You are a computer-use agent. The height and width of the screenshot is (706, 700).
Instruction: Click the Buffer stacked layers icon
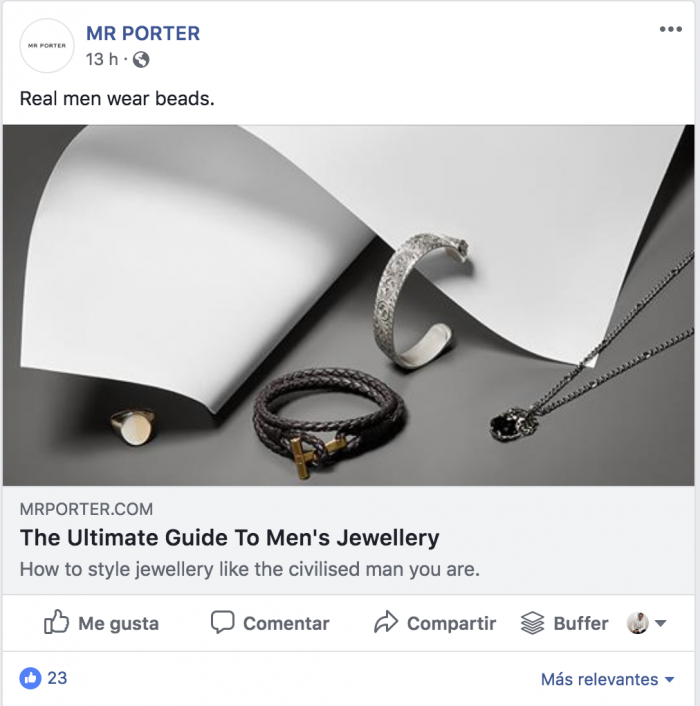532,623
